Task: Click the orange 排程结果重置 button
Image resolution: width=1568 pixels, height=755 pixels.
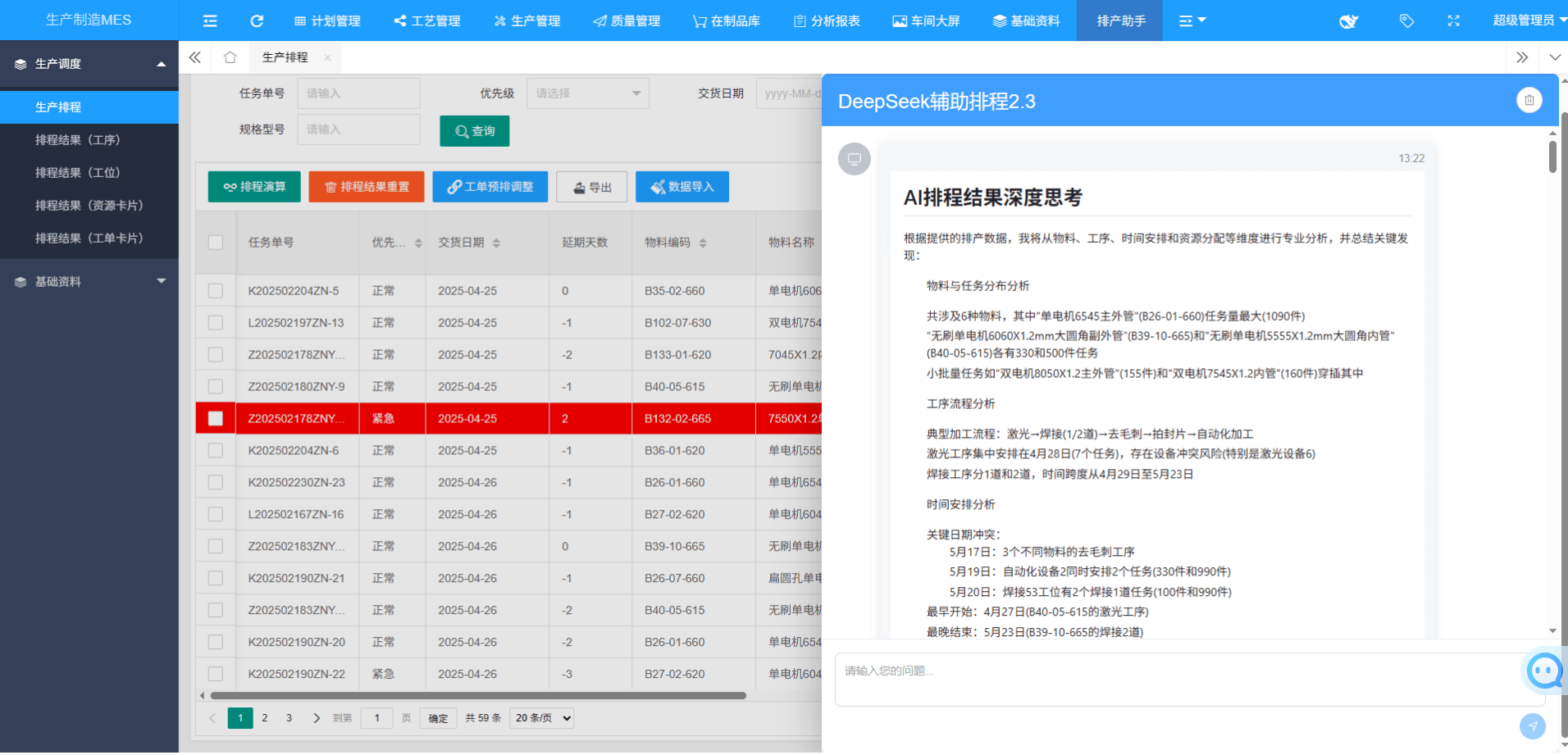Action: (x=366, y=187)
